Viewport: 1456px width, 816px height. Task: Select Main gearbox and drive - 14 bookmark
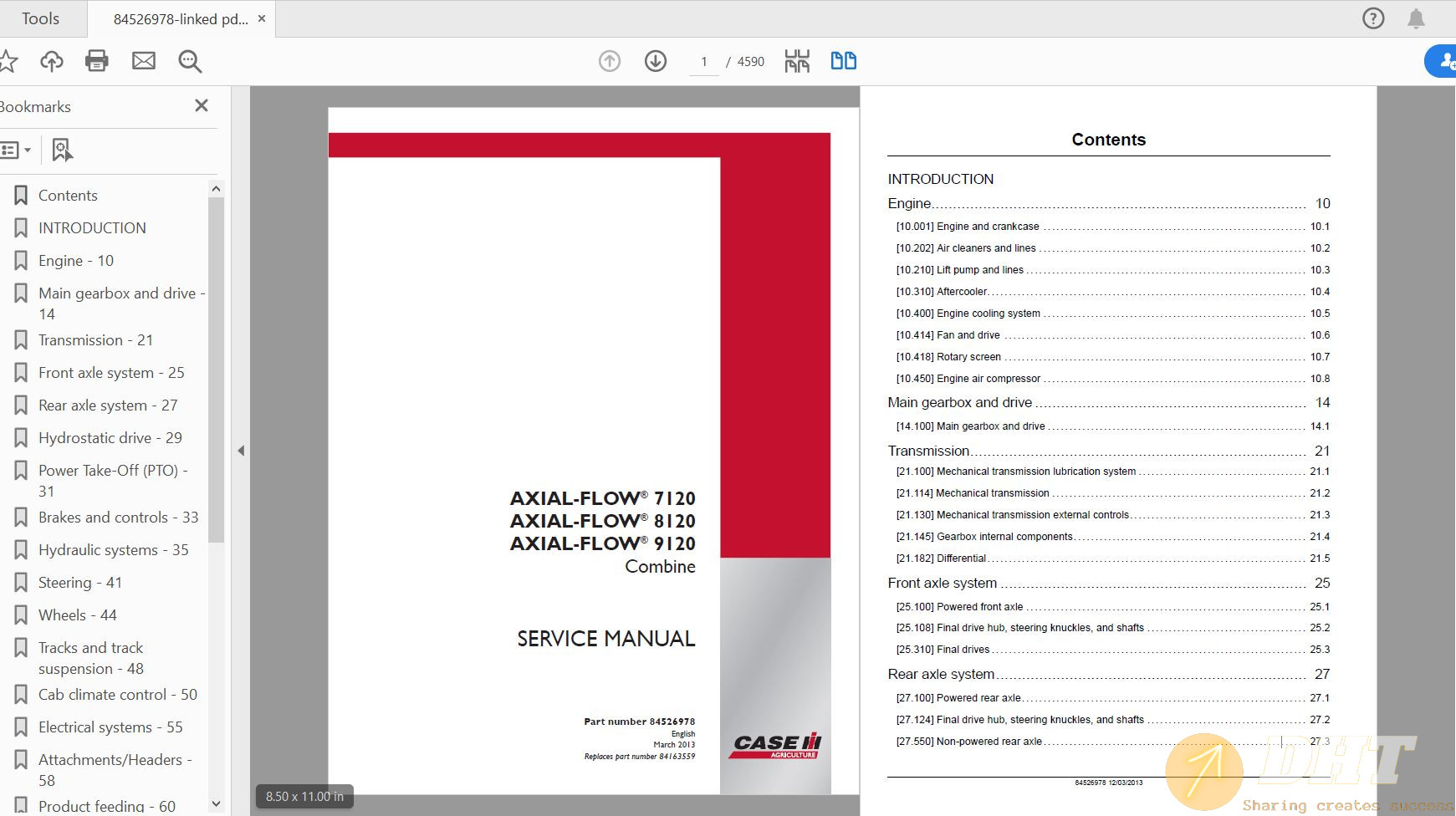[x=121, y=303]
